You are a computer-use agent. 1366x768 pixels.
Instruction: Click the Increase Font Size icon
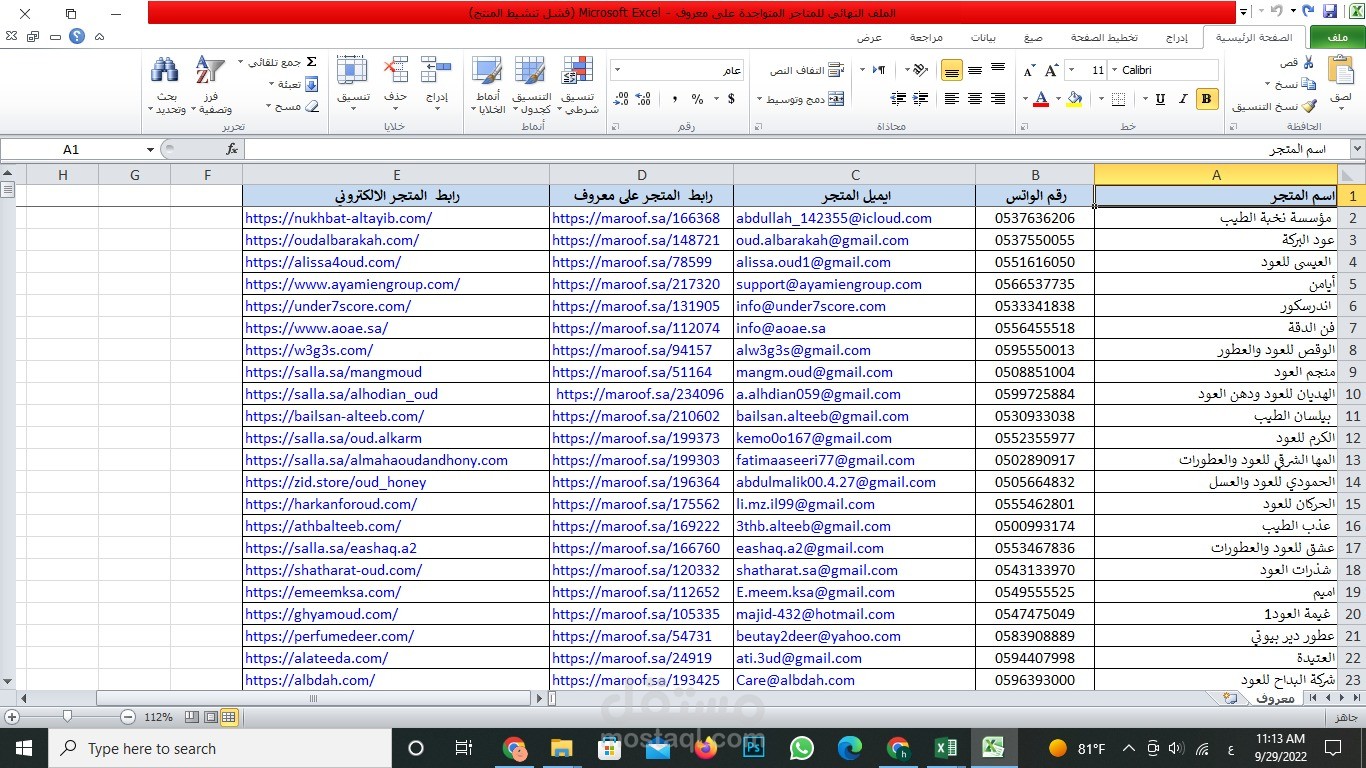click(x=1052, y=71)
